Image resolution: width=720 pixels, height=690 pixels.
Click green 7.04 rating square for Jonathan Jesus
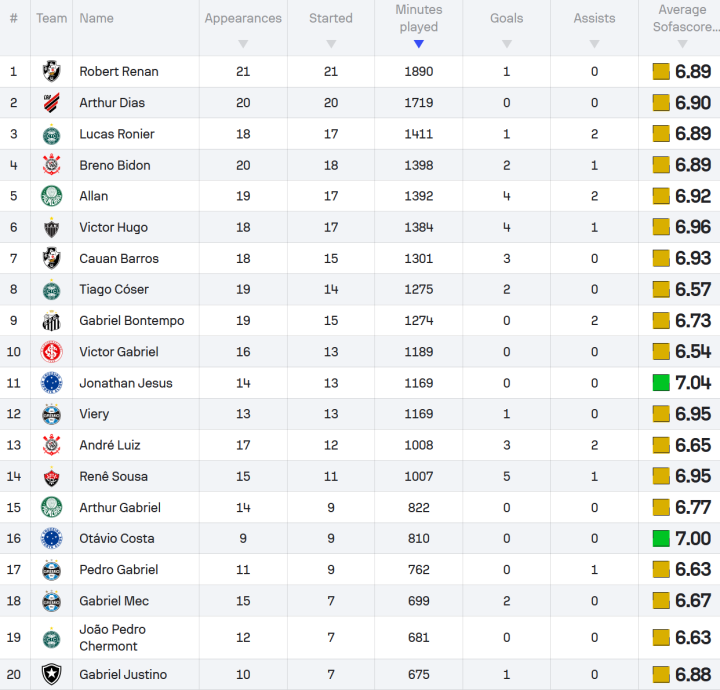pyautogui.click(x=661, y=383)
